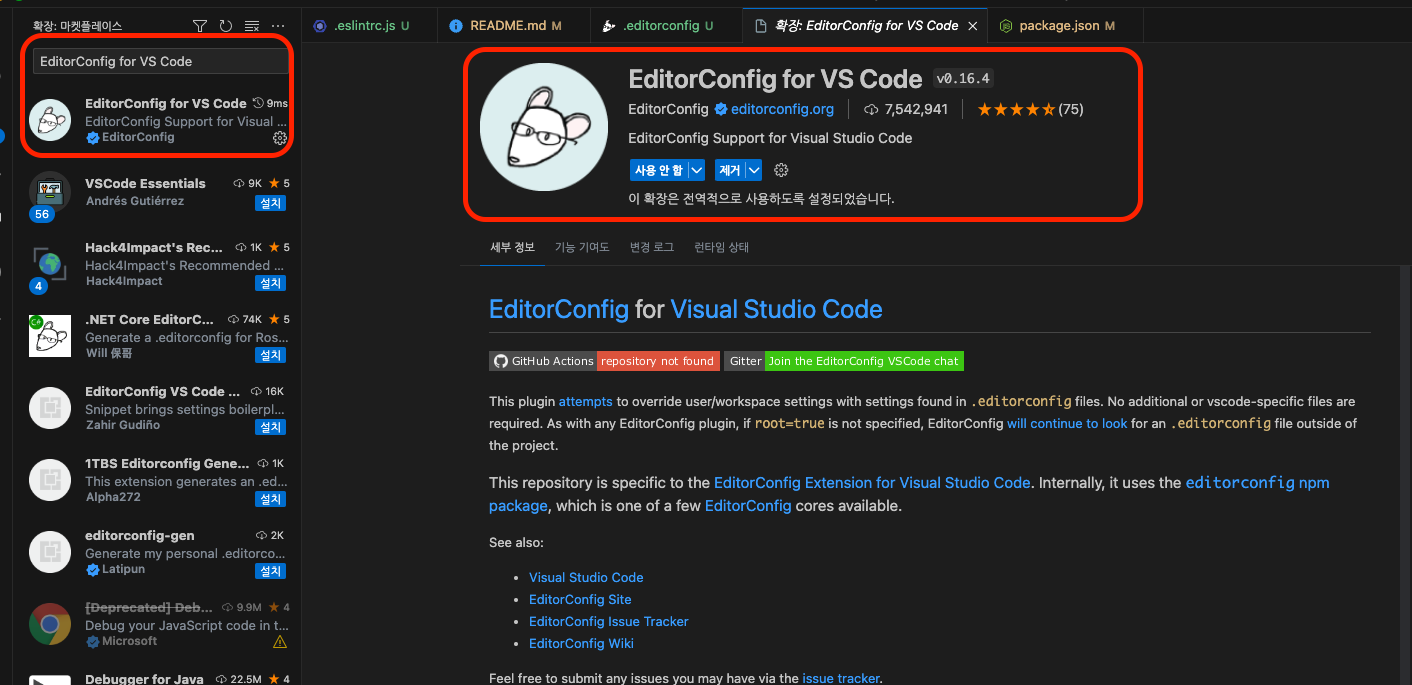Image resolution: width=1412 pixels, height=685 pixels.
Task: Click Visual Studio Code heading link
Action: [x=776, y=309]
